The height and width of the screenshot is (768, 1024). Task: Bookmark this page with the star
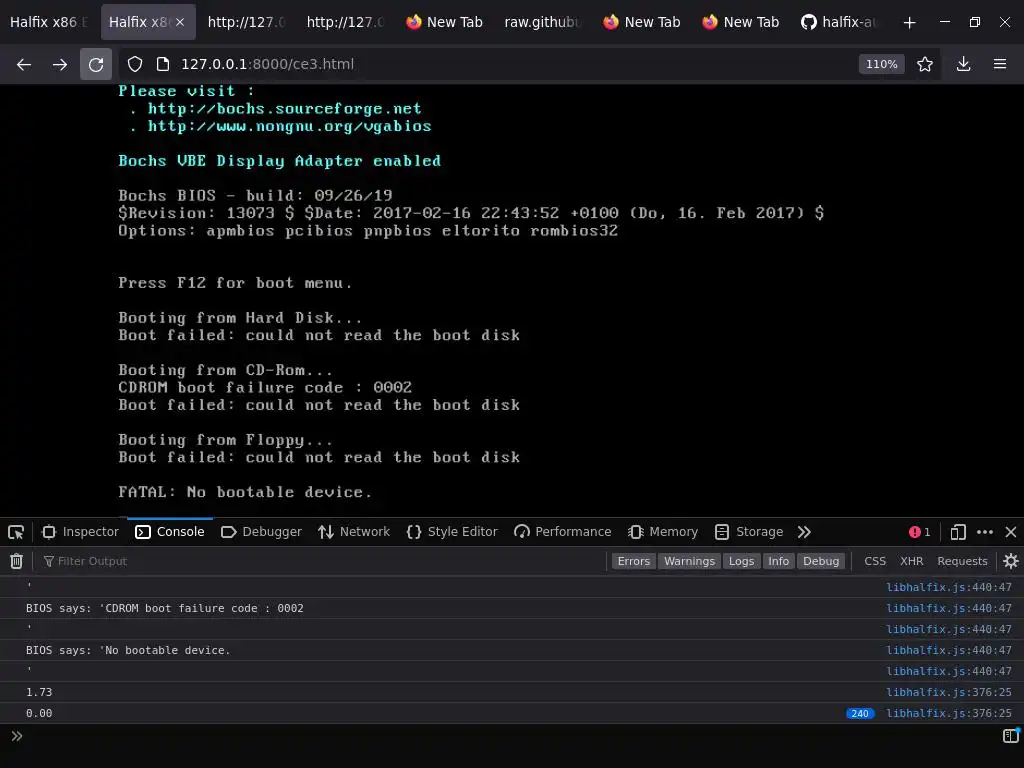click(x=925, y=64)
